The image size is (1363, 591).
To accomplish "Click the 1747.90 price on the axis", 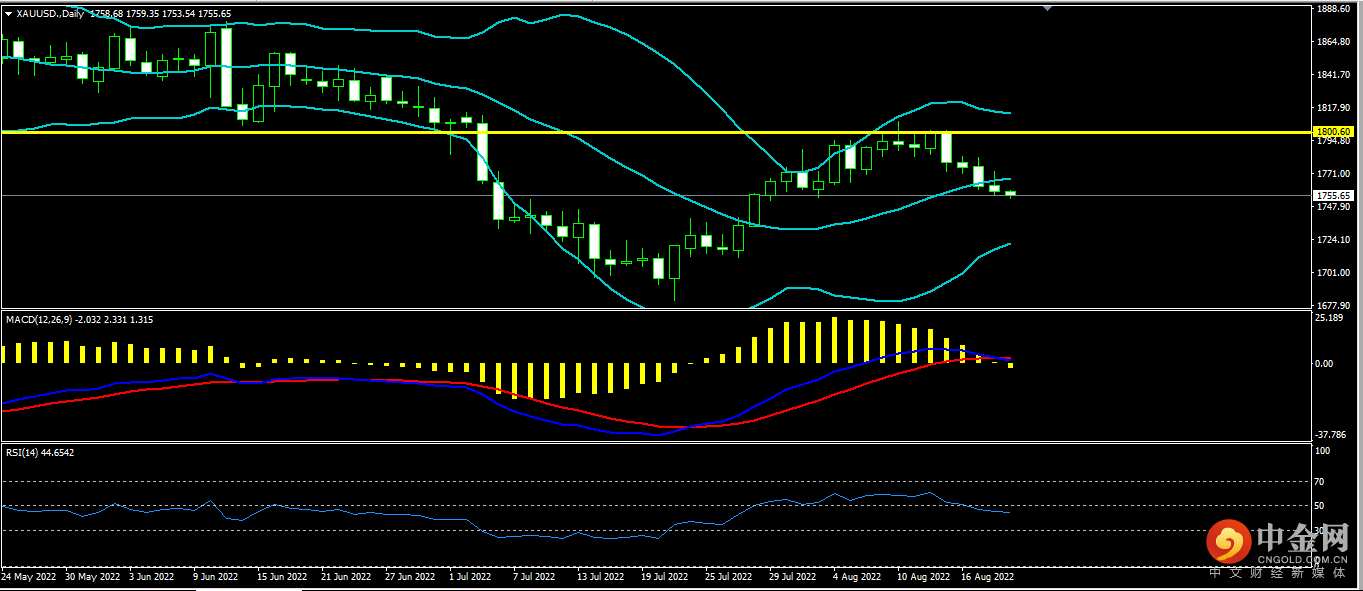I will (1335, 207).
